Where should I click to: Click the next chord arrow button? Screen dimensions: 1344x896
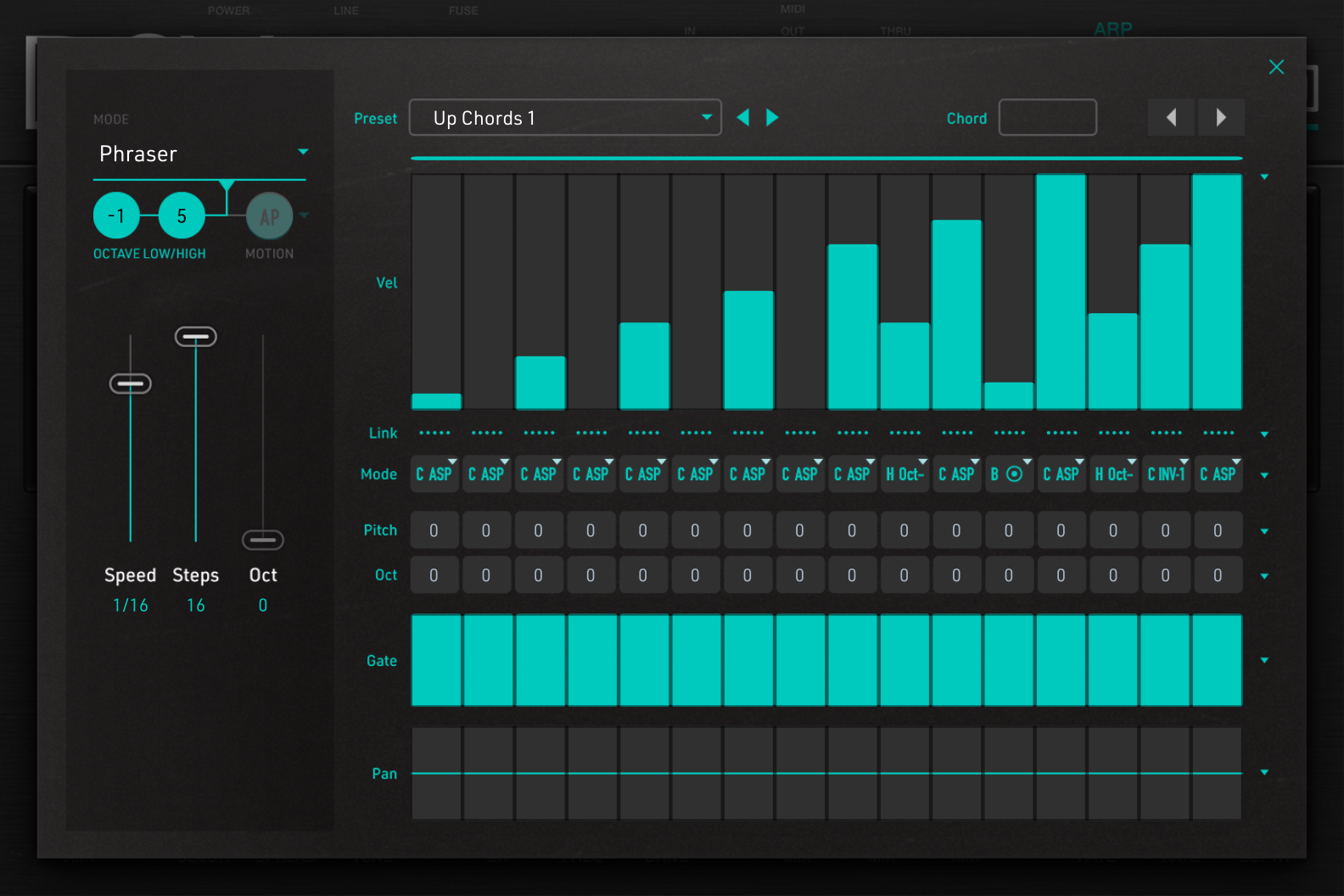(x=1221, y=118)
